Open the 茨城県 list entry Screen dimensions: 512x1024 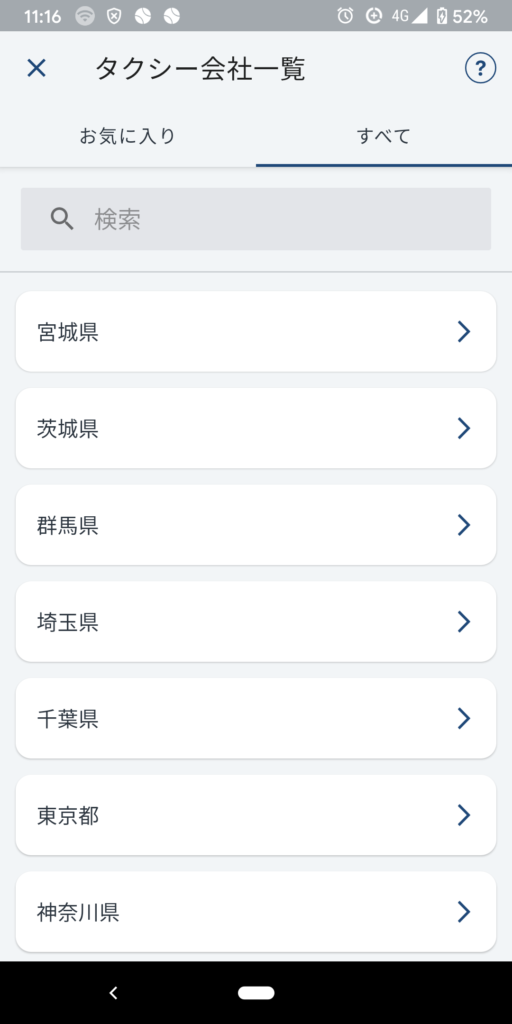pos(256,428)
